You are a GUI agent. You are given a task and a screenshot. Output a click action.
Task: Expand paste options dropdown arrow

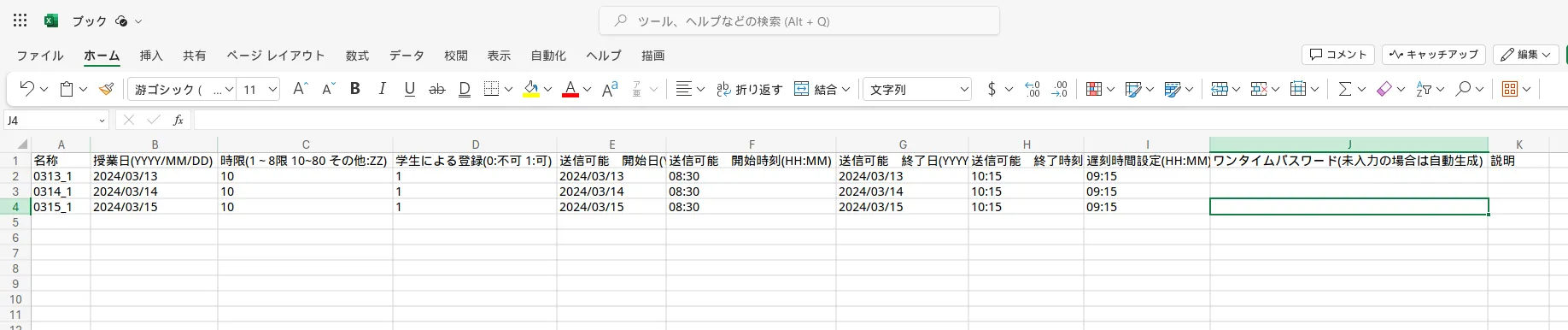pyautogui.click(x=83, y=89)
